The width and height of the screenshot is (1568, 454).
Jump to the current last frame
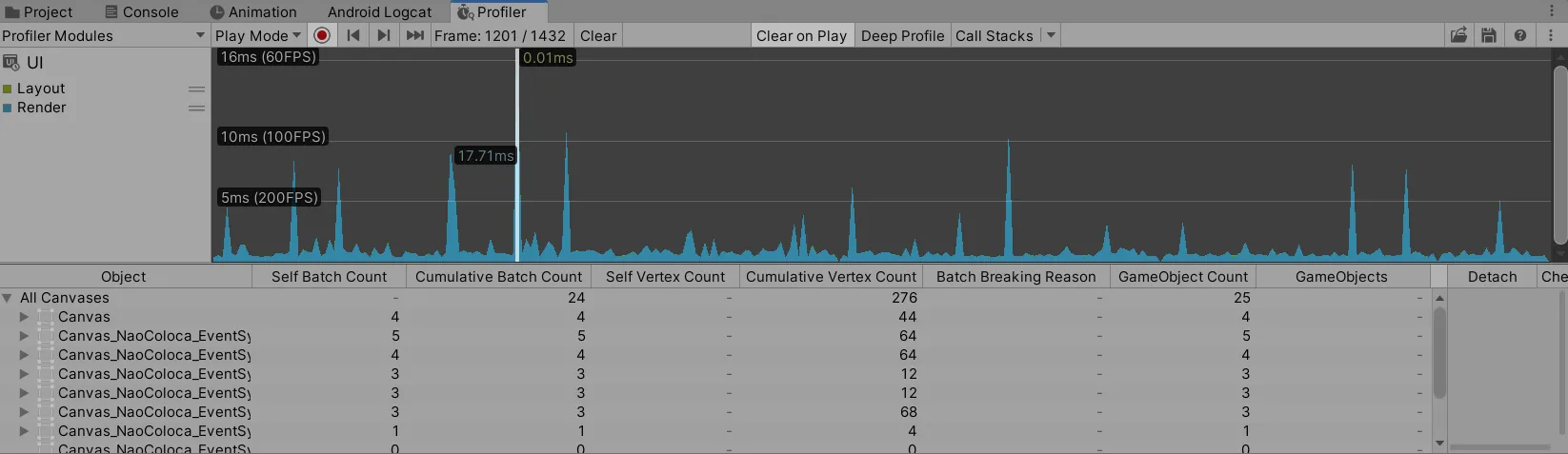[x=414, y=35]
